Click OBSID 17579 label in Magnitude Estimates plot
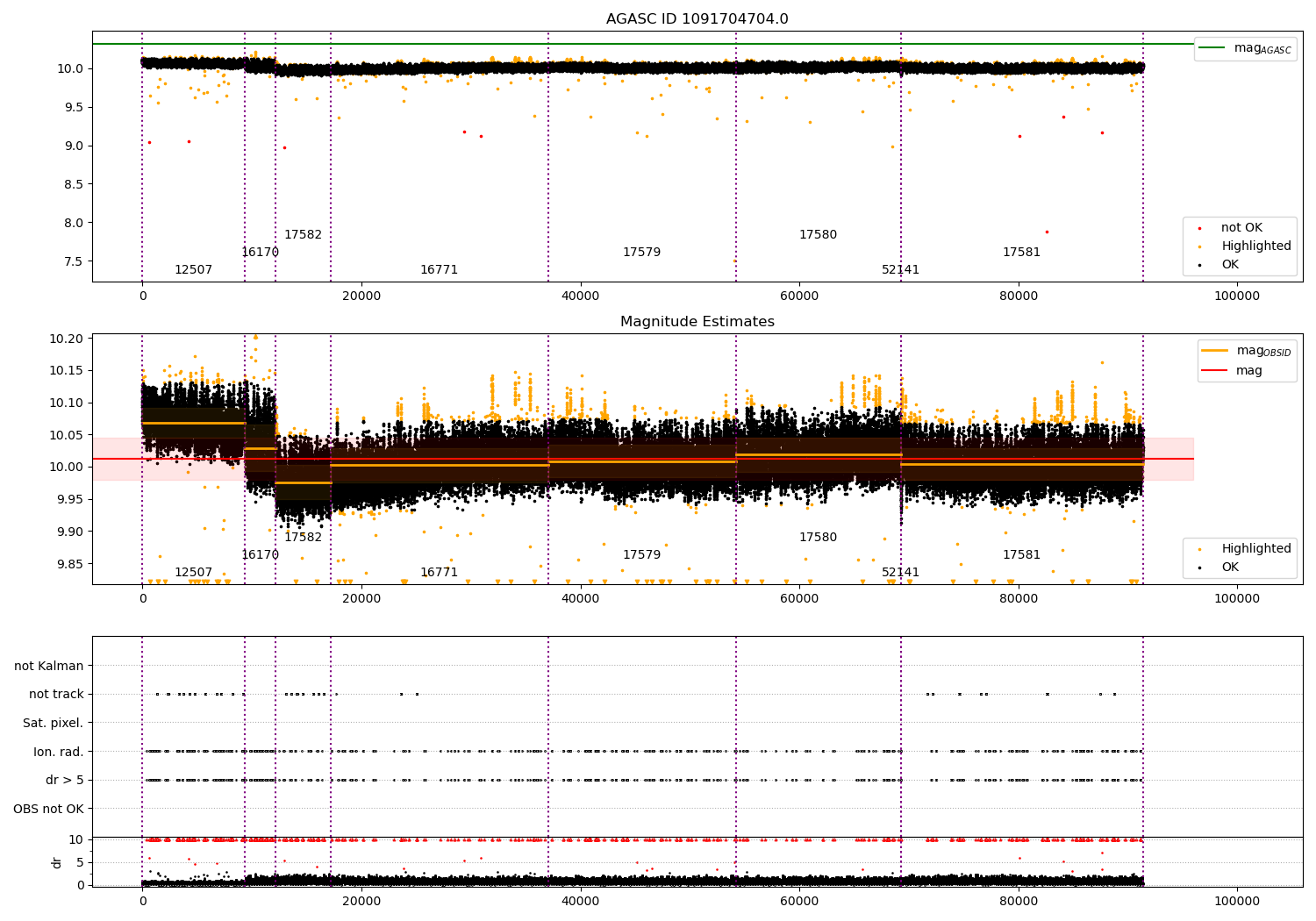1316x921 pixels. [x=641, y=555]
